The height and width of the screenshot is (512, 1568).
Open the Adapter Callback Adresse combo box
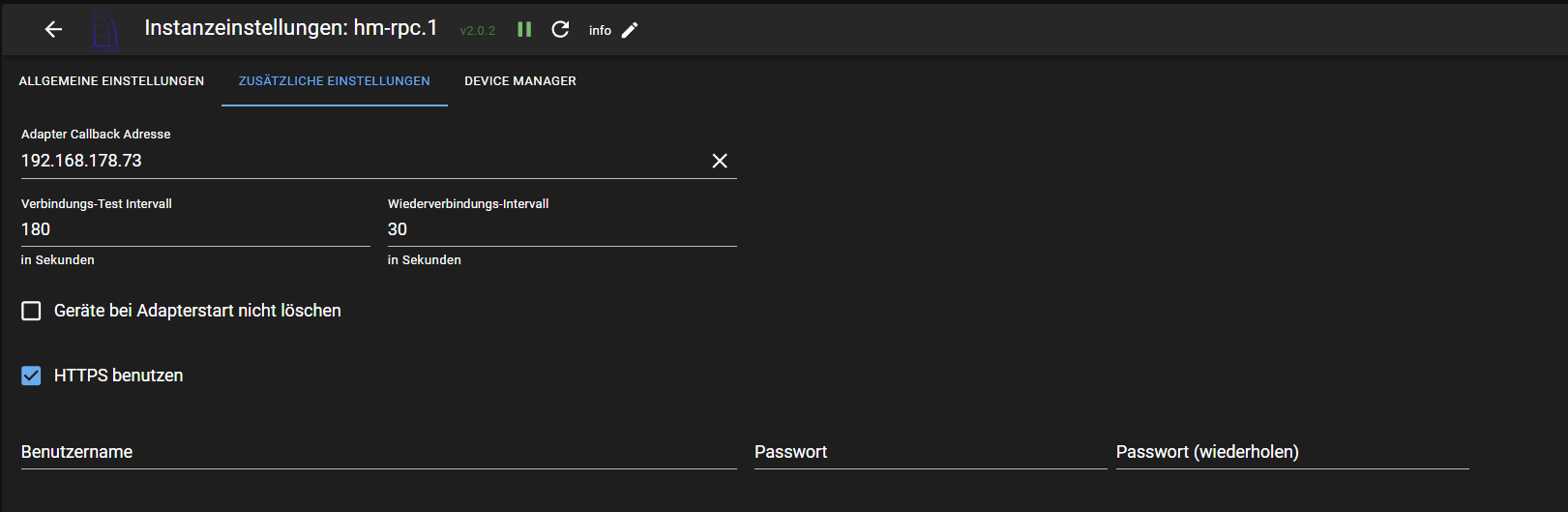pyautogui.click(x=358, y=161)
